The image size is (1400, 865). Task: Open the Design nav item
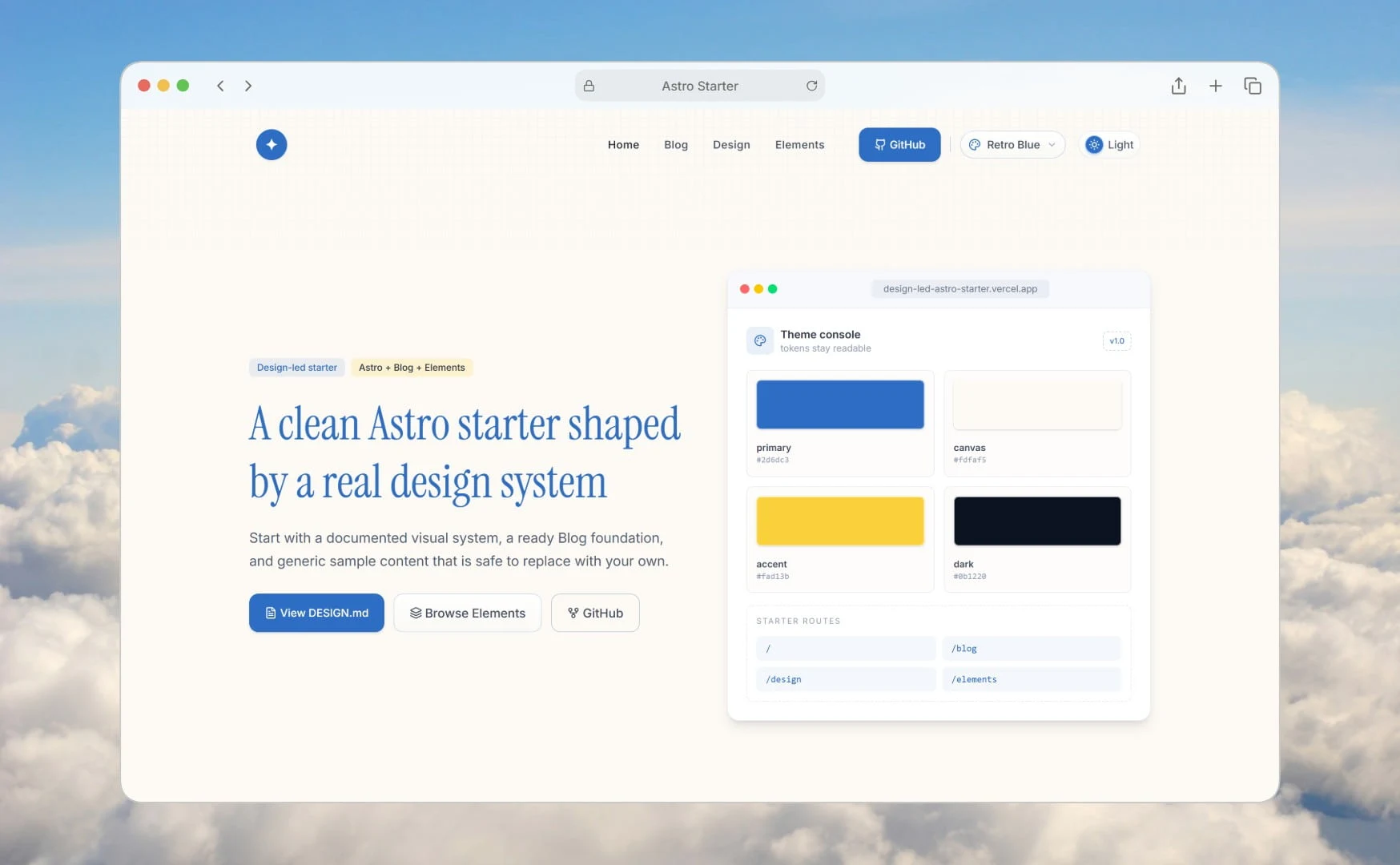click(731, 145)
